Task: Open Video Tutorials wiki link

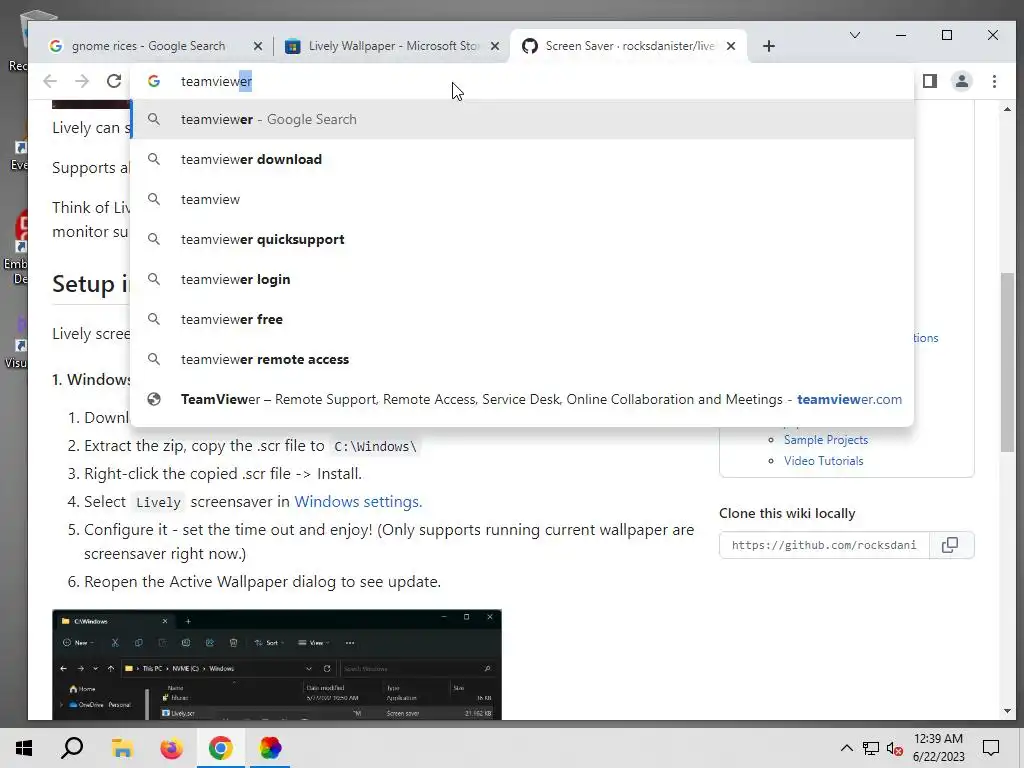Action: coord(824,460)
